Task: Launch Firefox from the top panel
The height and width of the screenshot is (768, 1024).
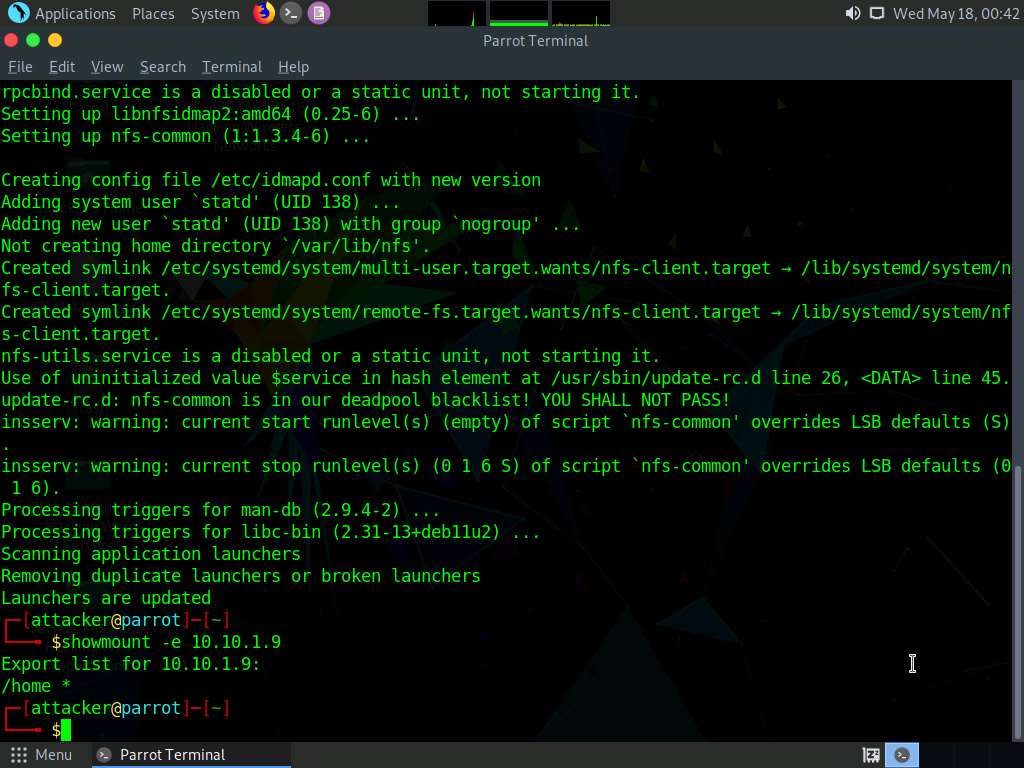Action: (x=264, y=13)
